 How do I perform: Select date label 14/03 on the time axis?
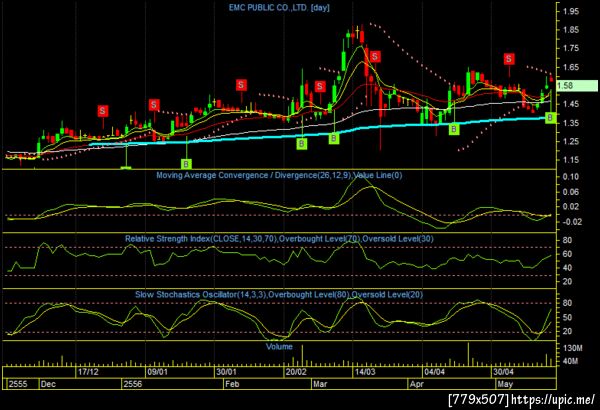click(x=365, y=372)
